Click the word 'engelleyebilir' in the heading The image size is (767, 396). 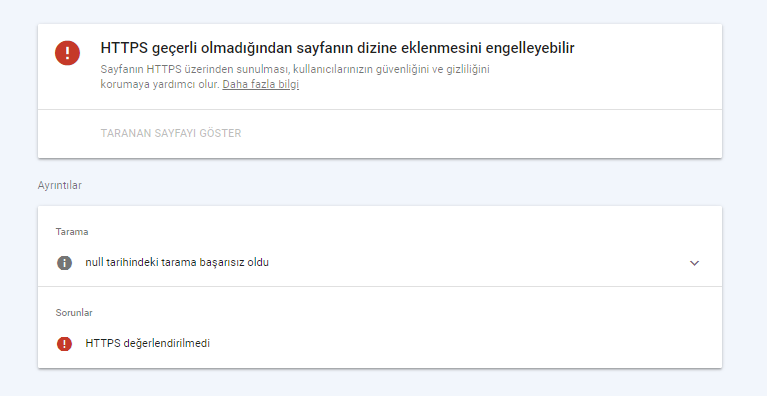pos(526,48)
